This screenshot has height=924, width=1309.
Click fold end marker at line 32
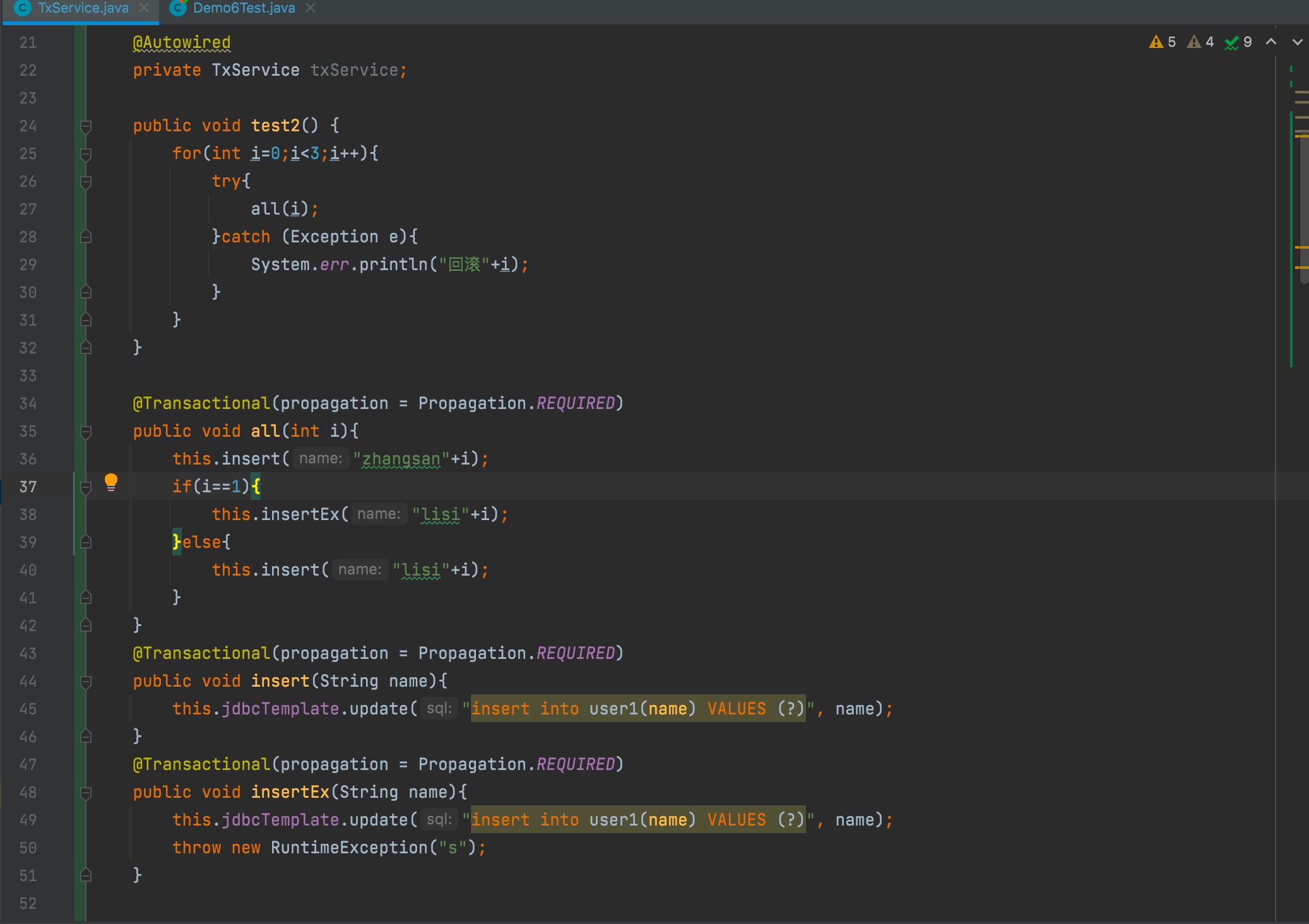coord(86,348)
